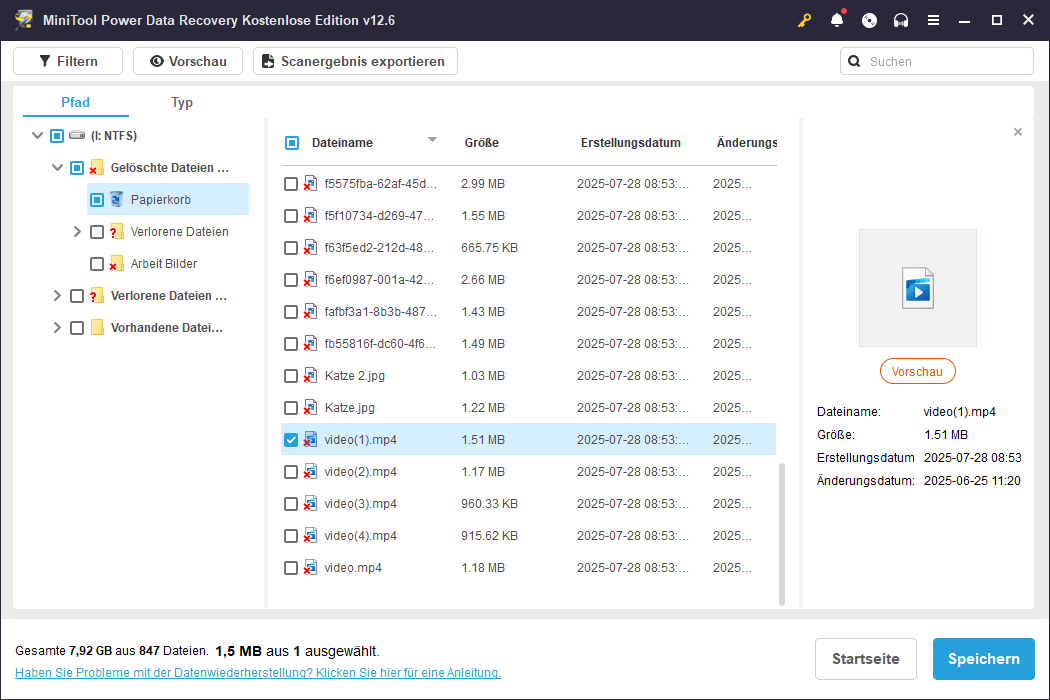Screen dimensions: 1050x700
Task: Open the notification bell
Action: (x=837, y=20)
